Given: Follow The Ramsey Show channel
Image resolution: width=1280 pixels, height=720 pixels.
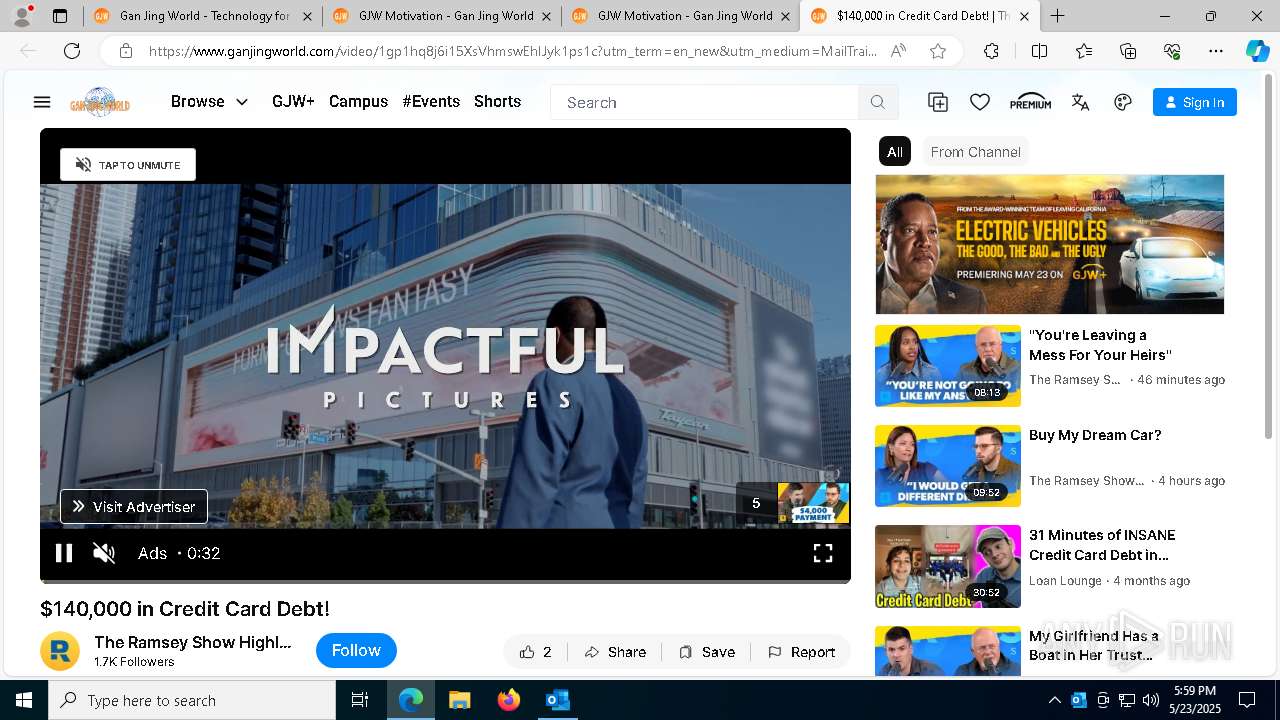Looking at the screenshot, I should pos(356,651).
